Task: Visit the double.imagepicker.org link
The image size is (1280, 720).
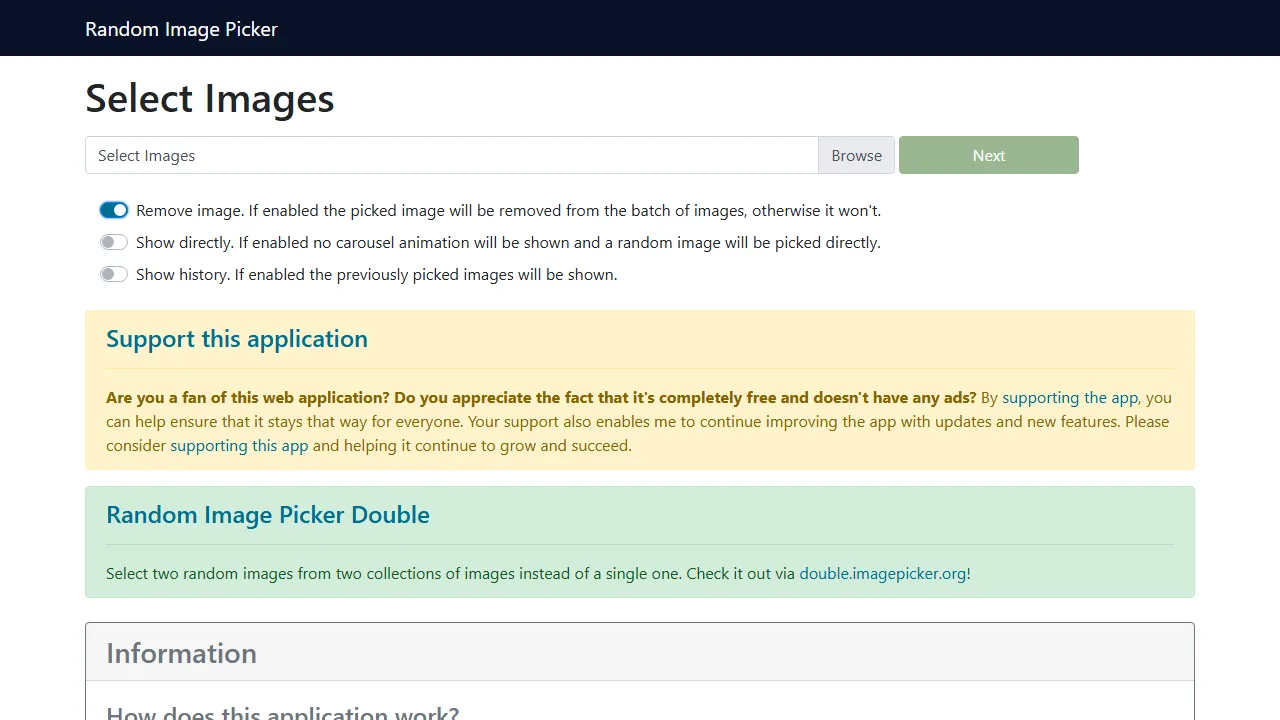Action: (x=882, y=574)
